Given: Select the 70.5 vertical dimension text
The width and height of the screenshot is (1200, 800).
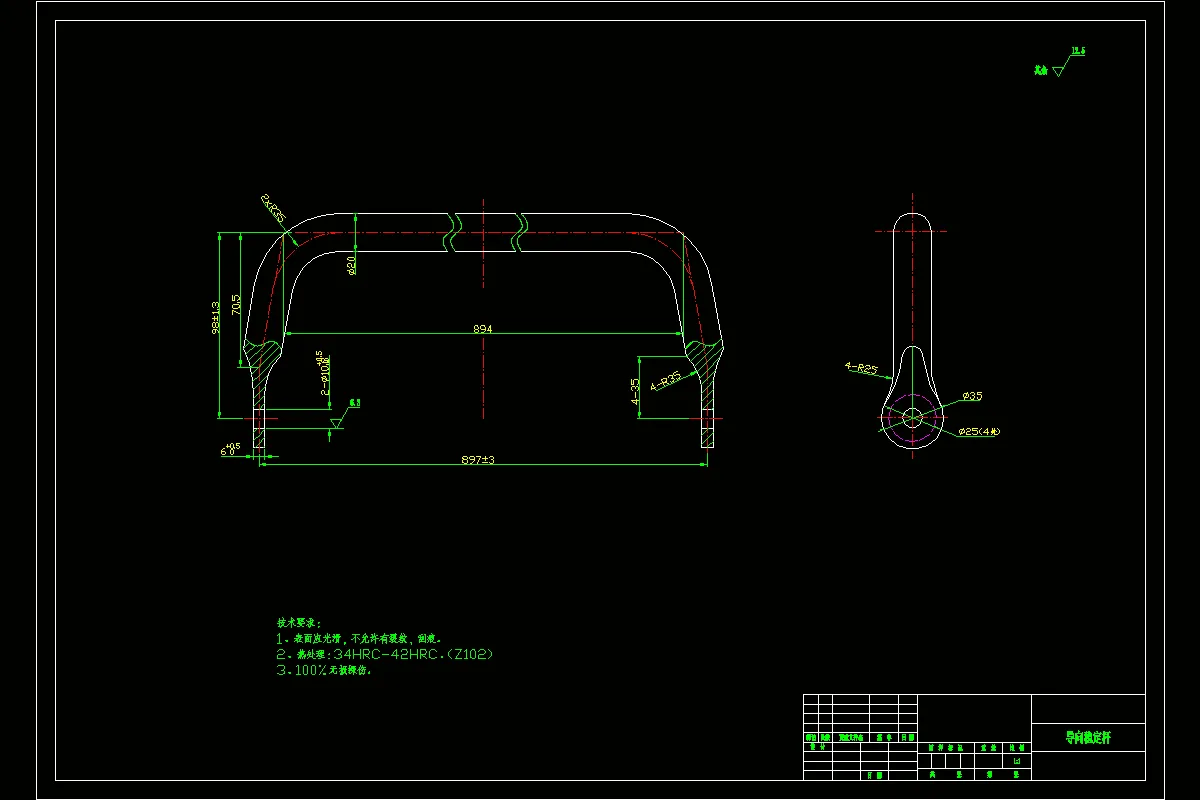Looking at the screenshot, I should (x=236, y=304).
